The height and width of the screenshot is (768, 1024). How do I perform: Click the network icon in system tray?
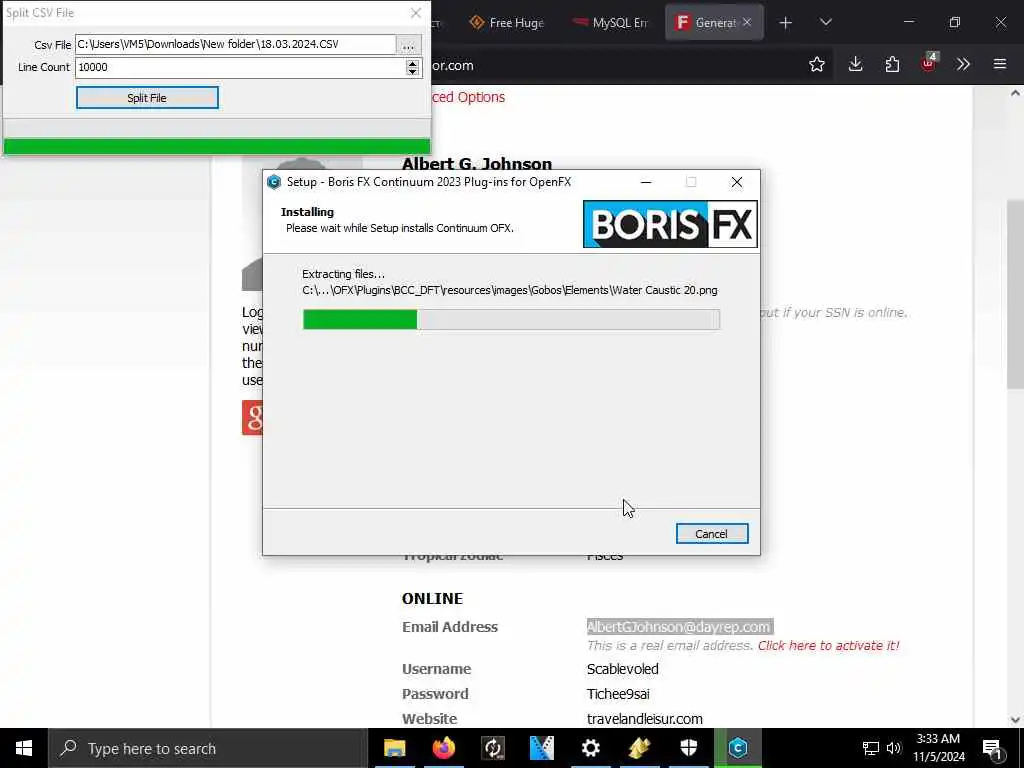click(x=871, y=748)
